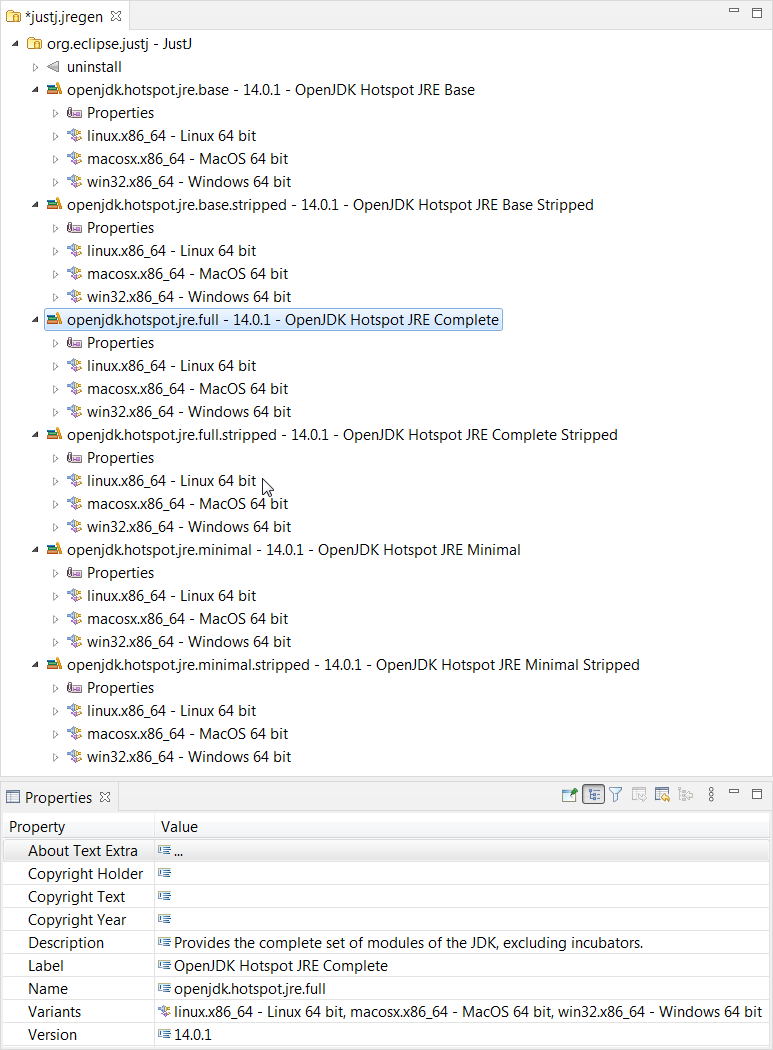773x1050 pixels.
Task: Minimize the Properties panel
Action: tap(735, 794)
